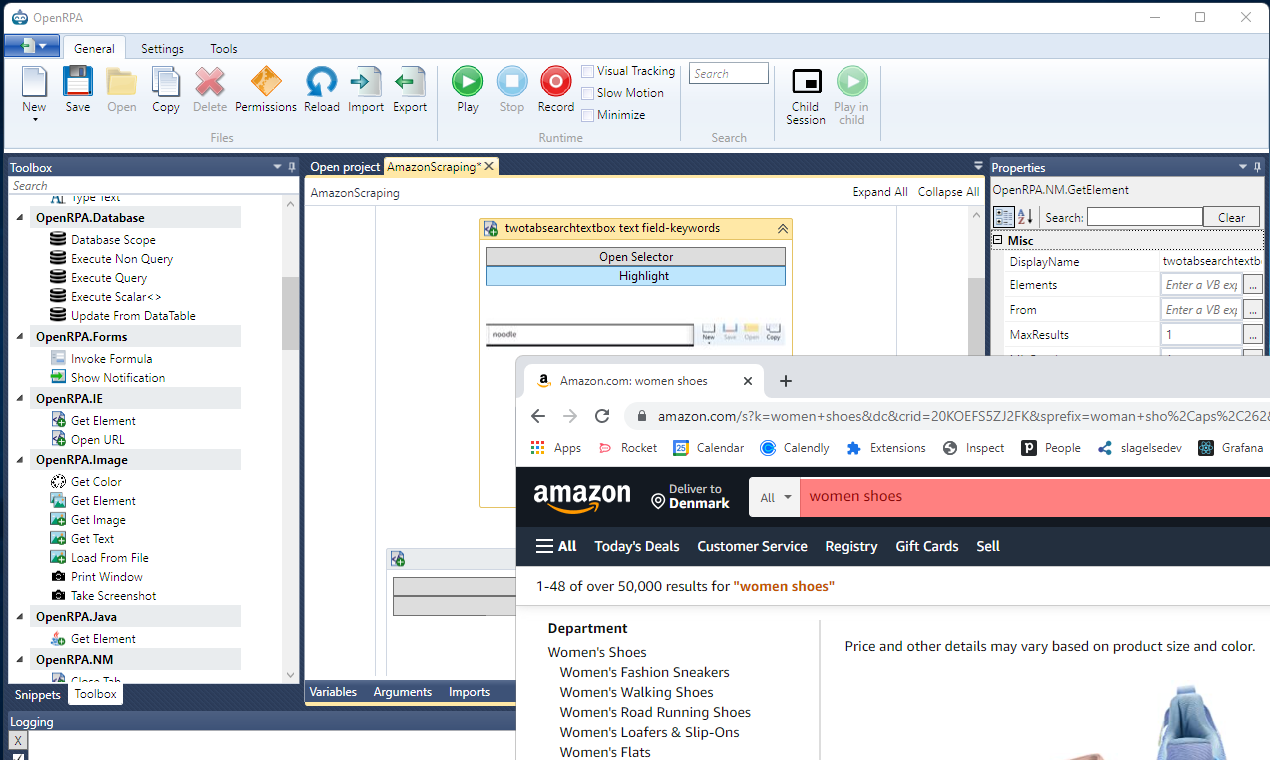Open the Variables tab in designer
Viewport: 1270px width, 760px height.
pyautogui.click(x=333, y=692)
